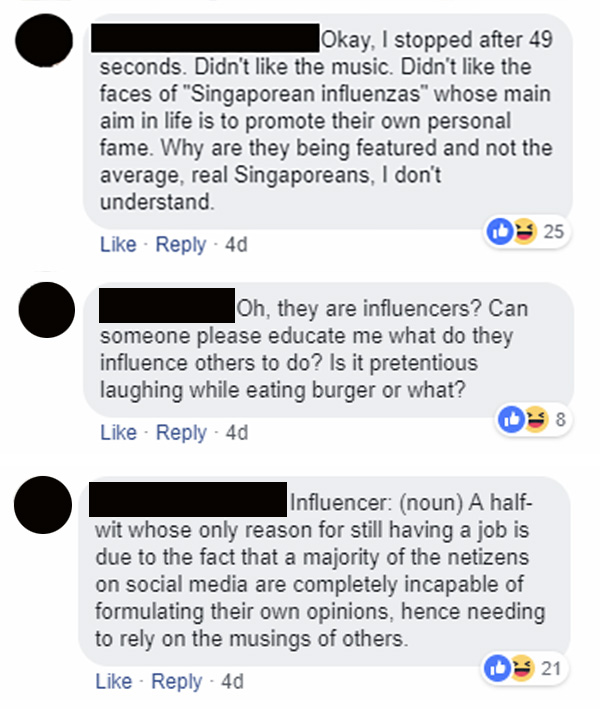Like the 'Influencer: (noun)' comment
600x720 pixels.
[114, 681]
